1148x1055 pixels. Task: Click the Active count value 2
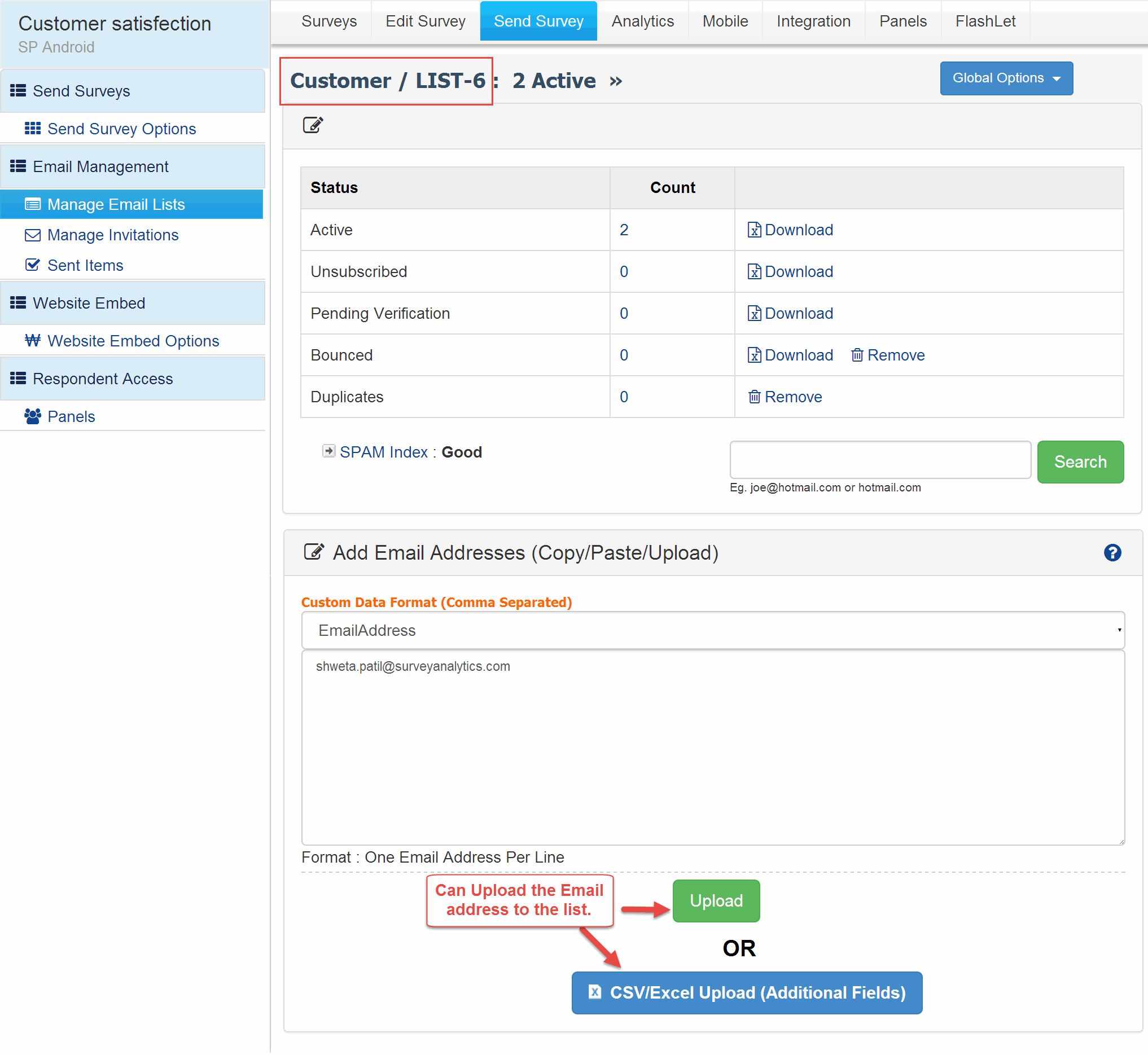coord(624,230)
